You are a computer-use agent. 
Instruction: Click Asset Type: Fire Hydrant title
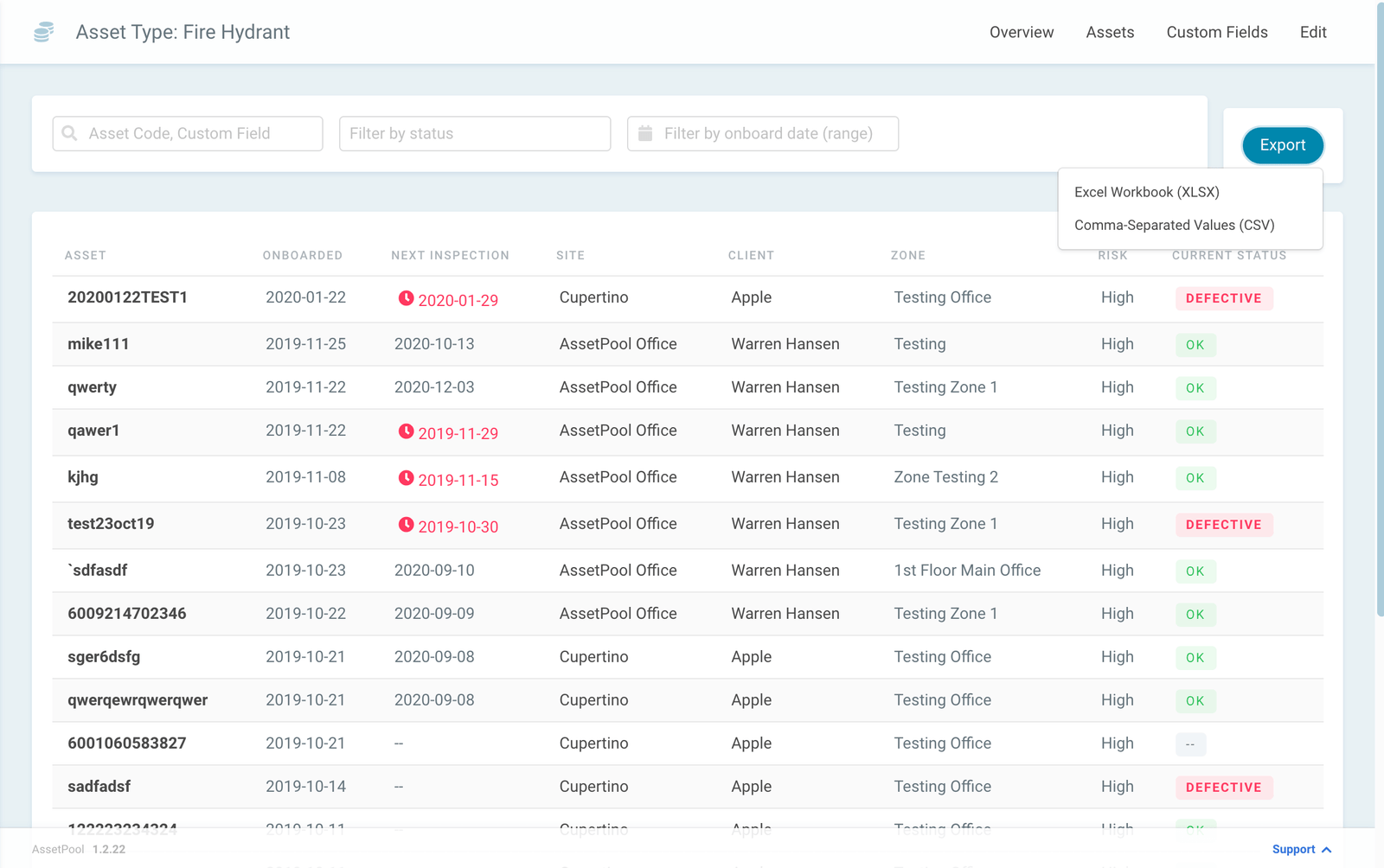(183, 32)
